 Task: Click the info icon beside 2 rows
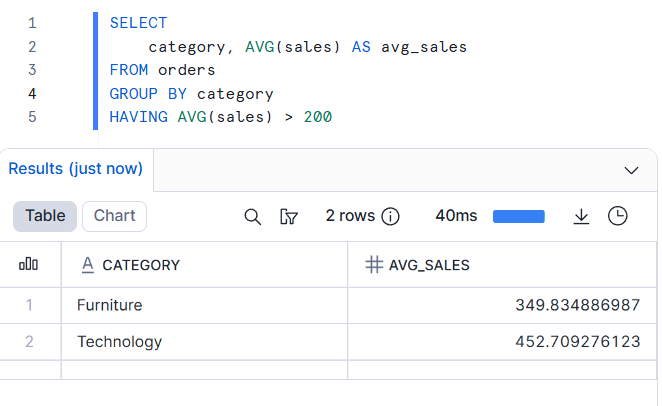point(391,216)
